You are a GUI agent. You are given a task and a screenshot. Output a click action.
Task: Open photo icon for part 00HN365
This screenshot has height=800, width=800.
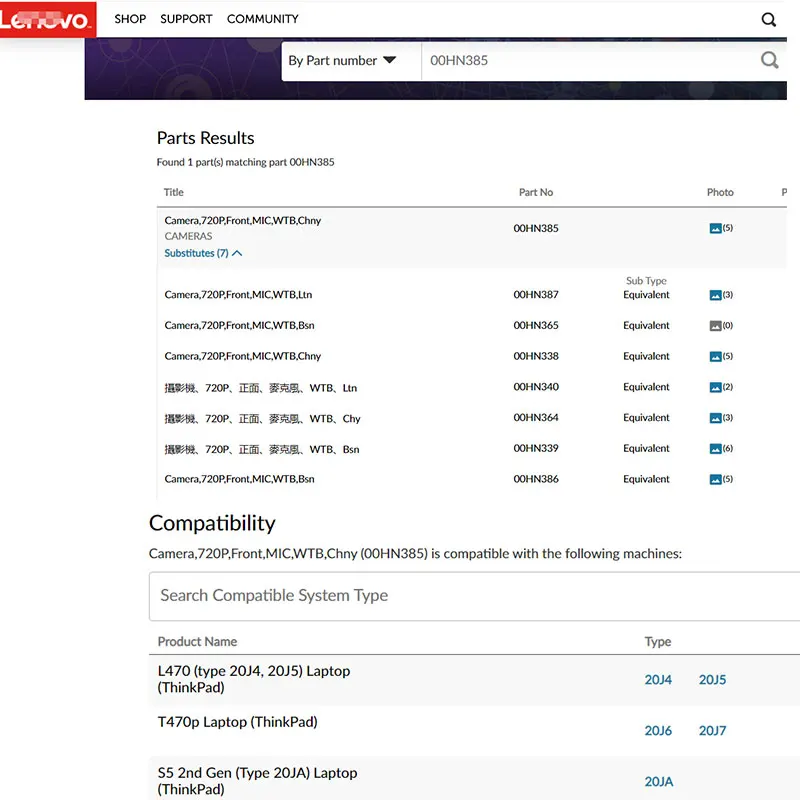(x=715, y=326)
